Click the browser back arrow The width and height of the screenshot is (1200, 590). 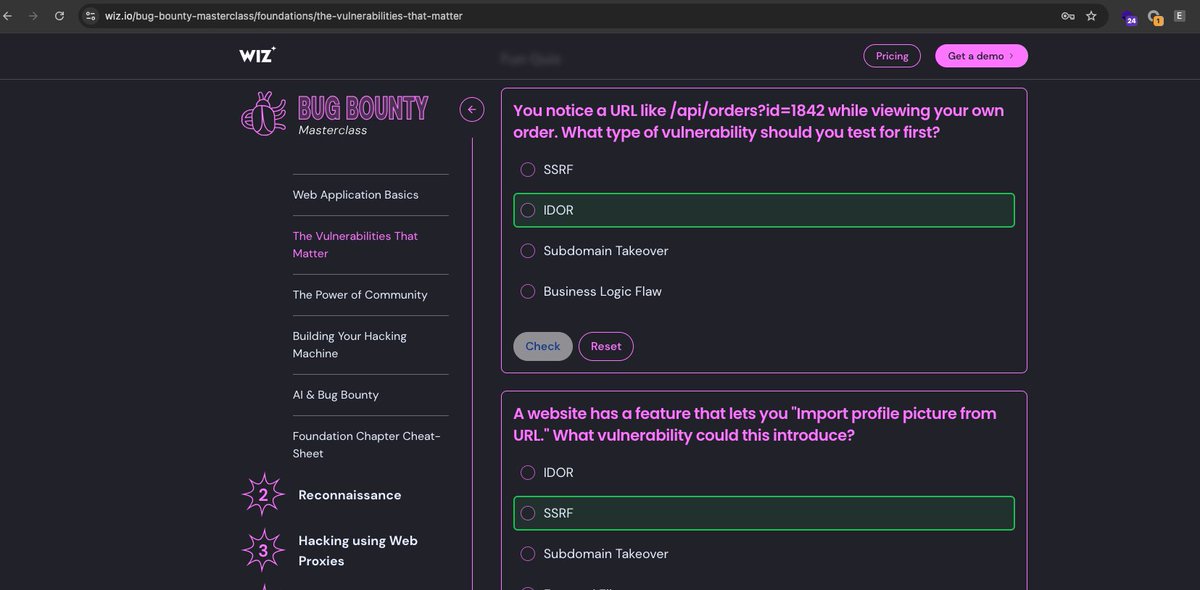(8, 16)
